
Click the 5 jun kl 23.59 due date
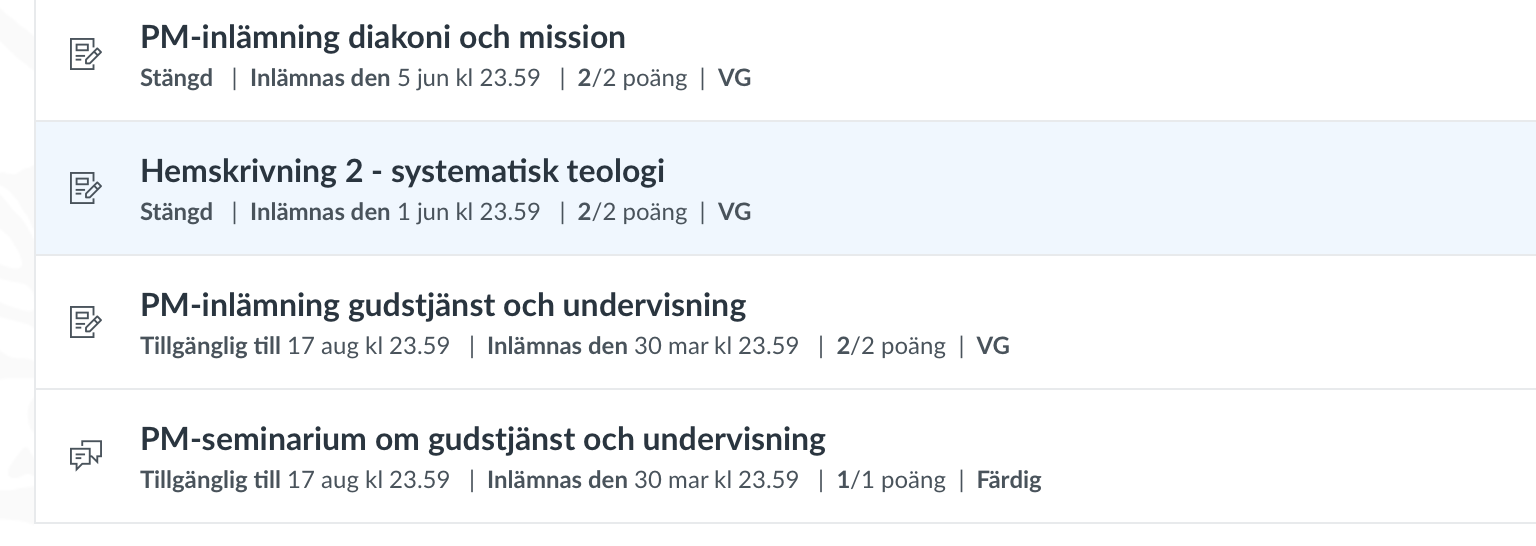(469, 78)
